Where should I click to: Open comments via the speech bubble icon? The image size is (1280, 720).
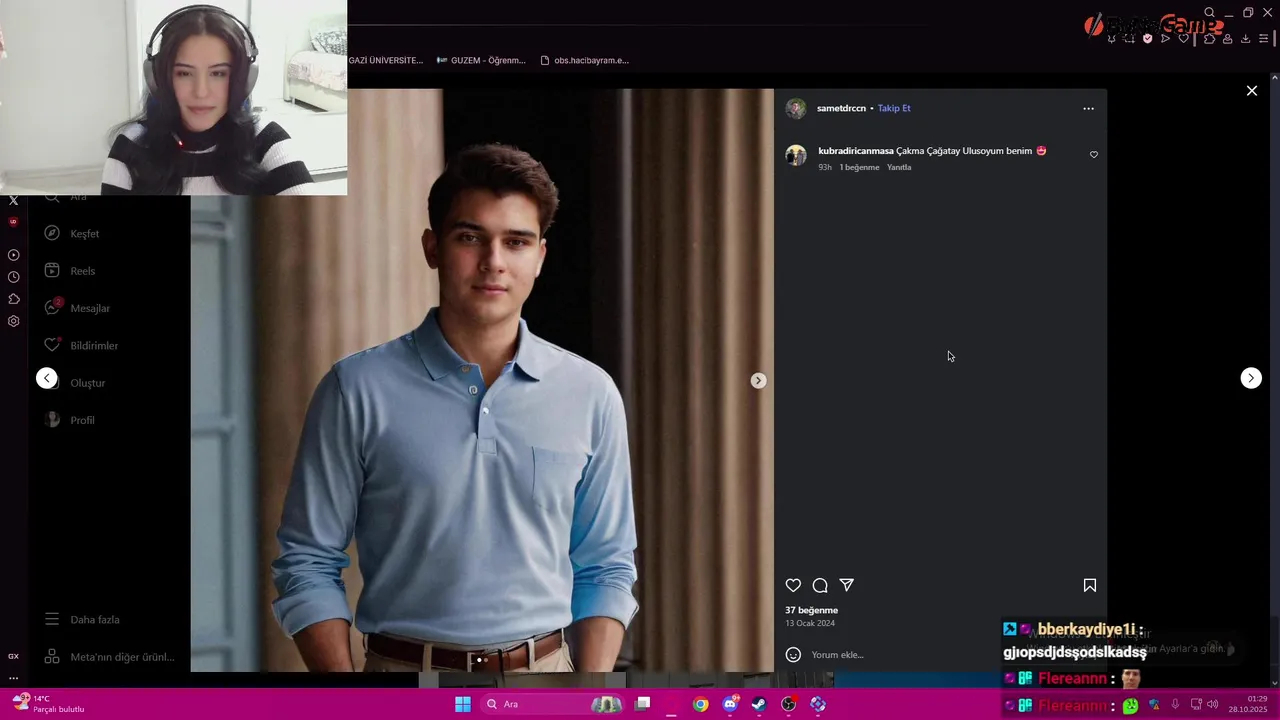click(x=820, y=585)
